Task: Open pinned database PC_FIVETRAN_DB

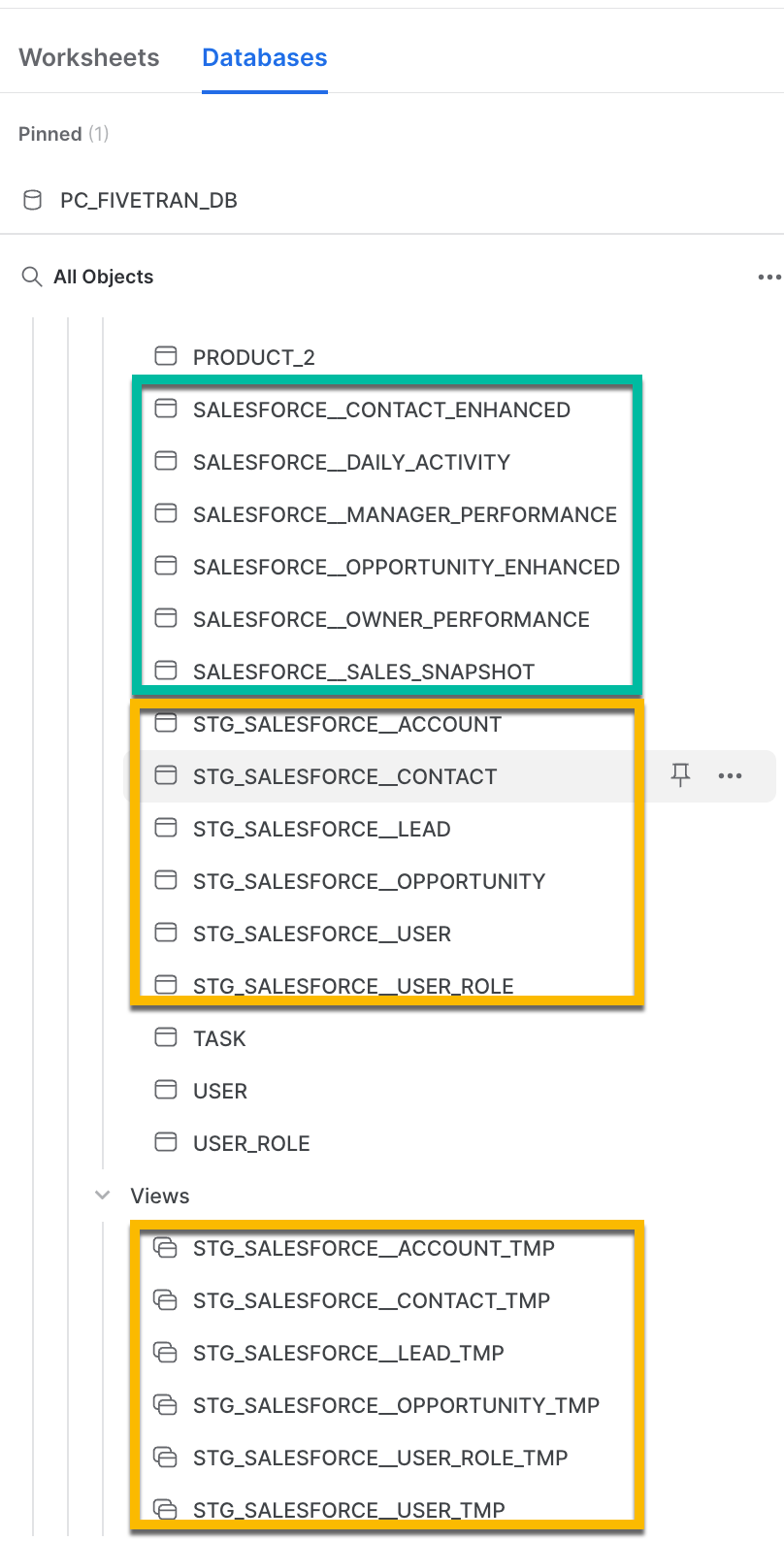Action: click(148, 201)
